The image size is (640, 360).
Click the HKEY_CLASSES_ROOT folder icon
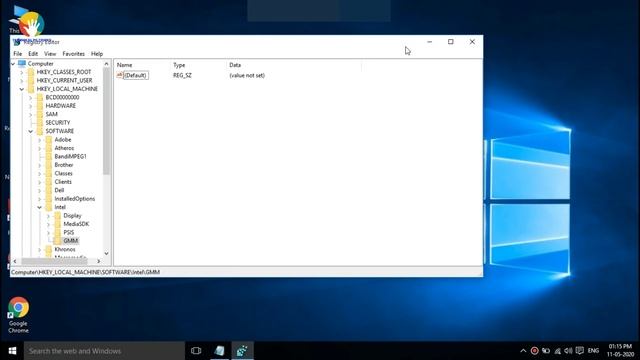click(x=31, y=72)
